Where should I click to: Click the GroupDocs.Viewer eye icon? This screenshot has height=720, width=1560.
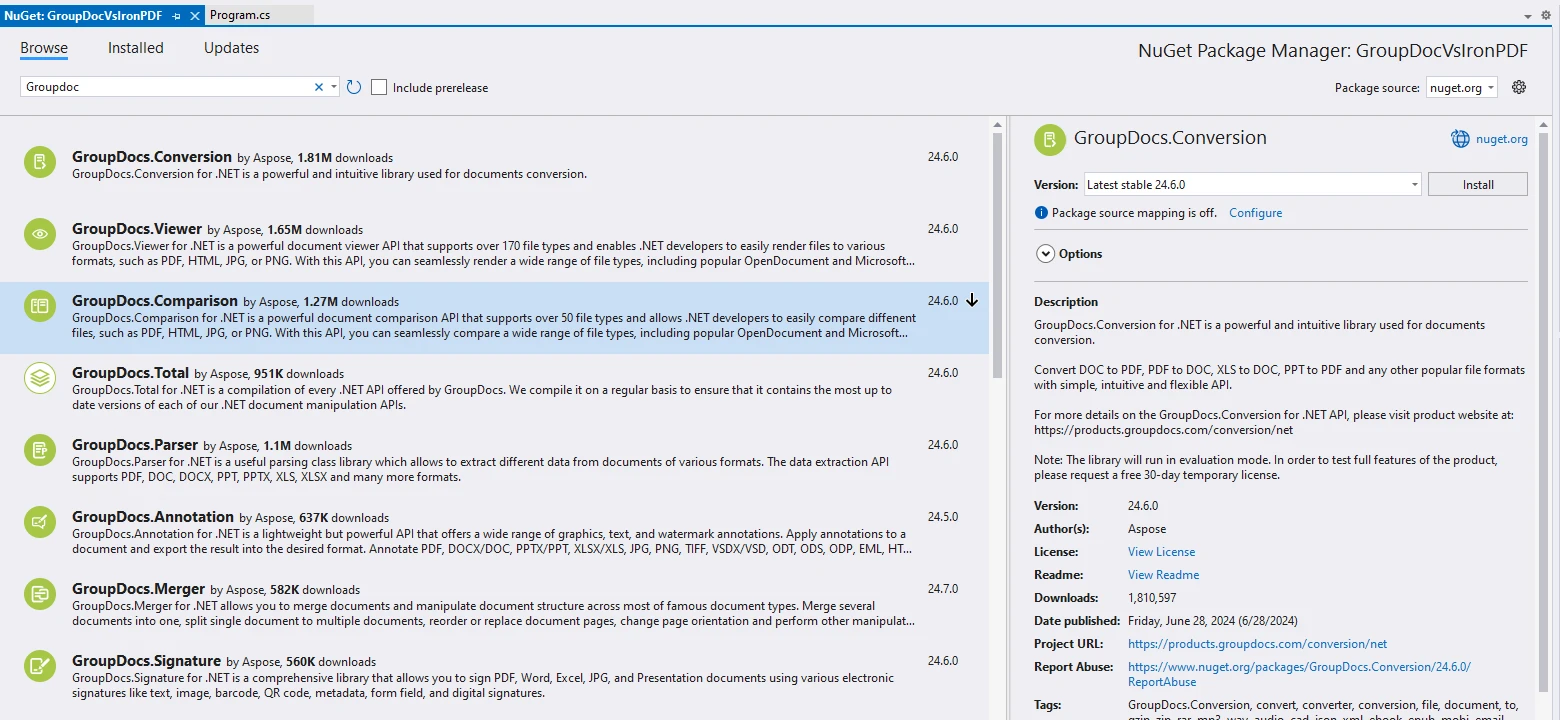click(40, 234)
